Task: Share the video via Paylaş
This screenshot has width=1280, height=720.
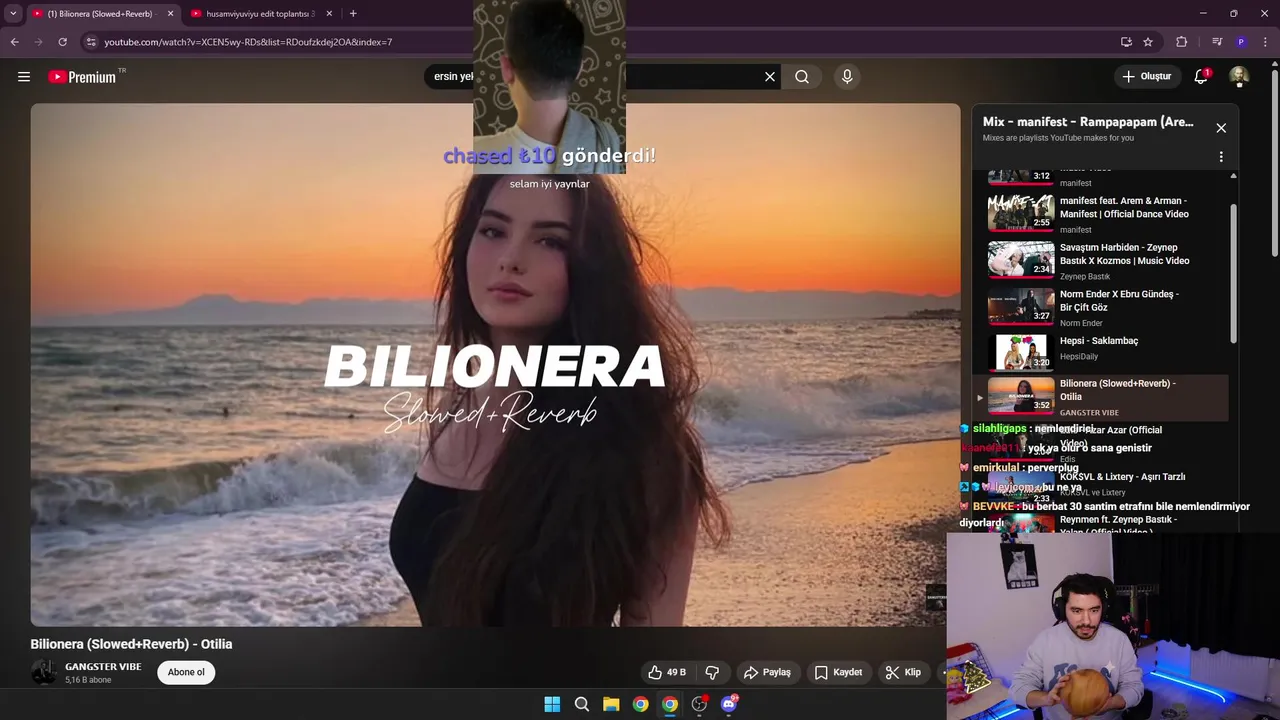Action: click(767, 672)
